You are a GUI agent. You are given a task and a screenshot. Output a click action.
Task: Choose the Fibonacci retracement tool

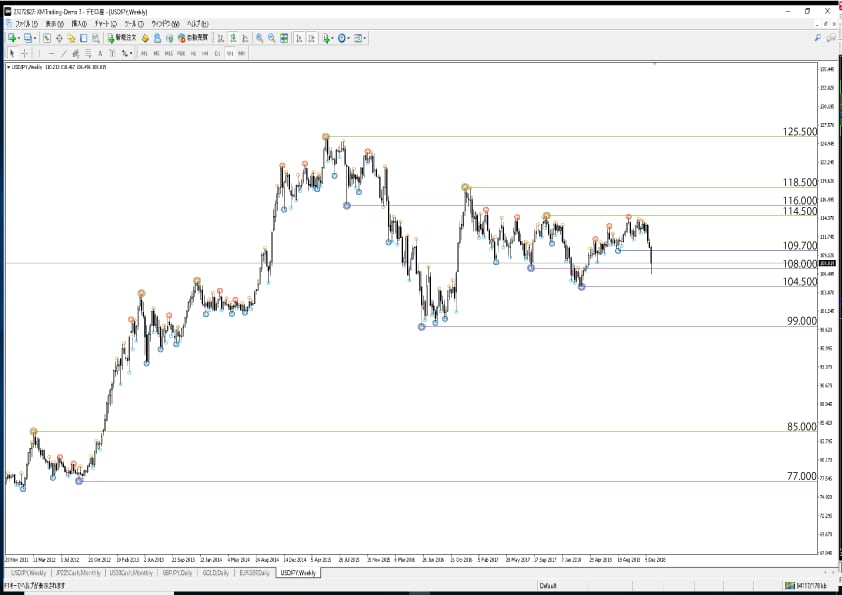pos(88,53)
